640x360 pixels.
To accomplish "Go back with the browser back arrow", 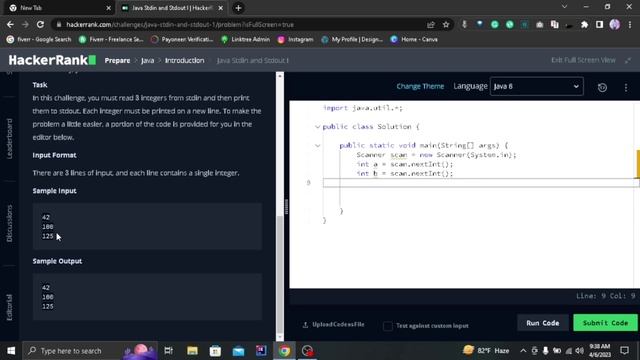I will pyautogui.click(x=10, y=24).
